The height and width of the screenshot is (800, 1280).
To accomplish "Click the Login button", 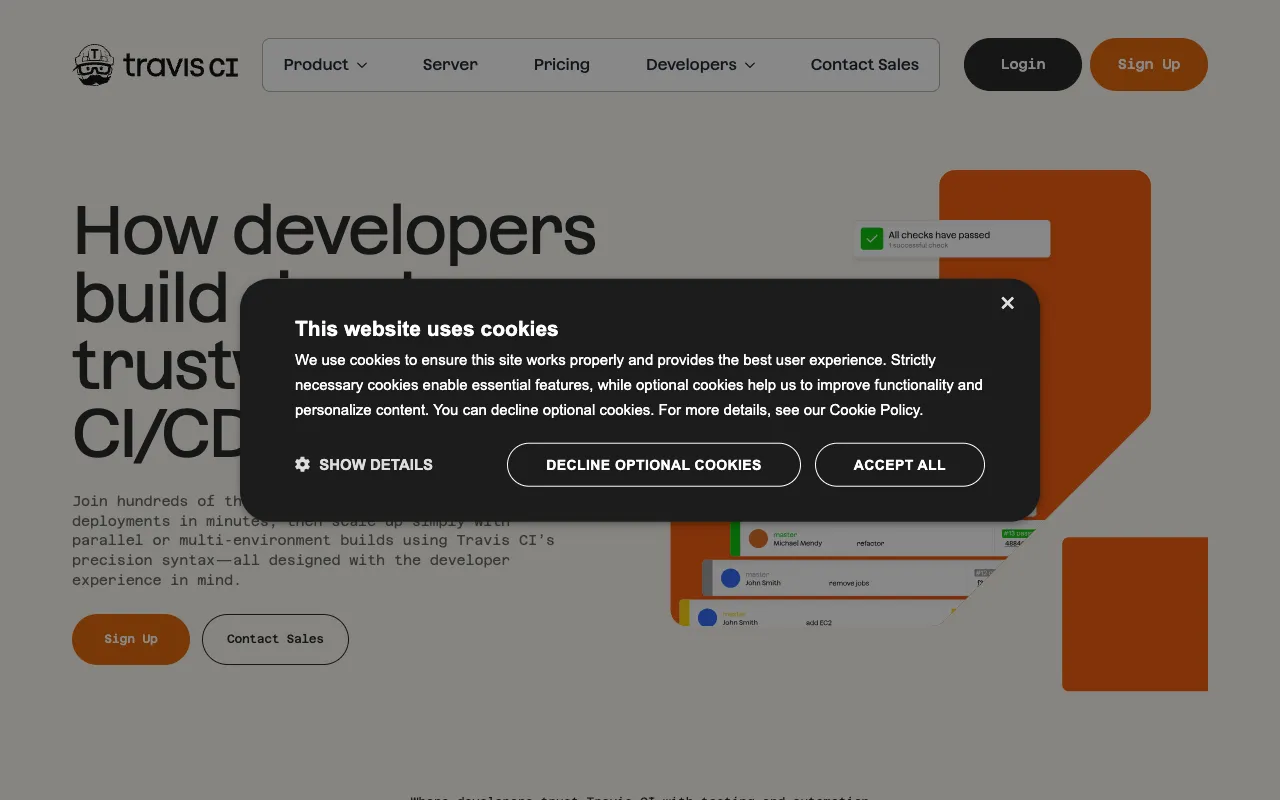I will 1022,64.
